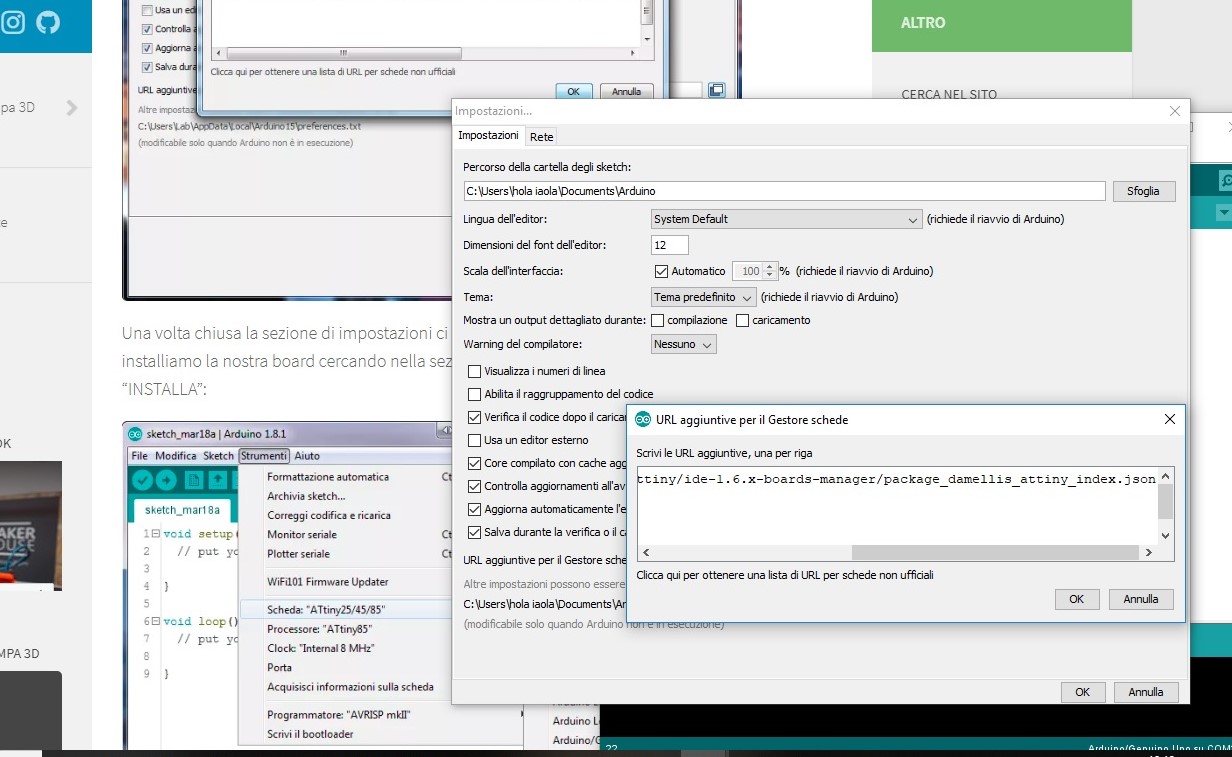
Task: Open Serial Monitor icon in background Arduino window
Action: (1225, 181)
